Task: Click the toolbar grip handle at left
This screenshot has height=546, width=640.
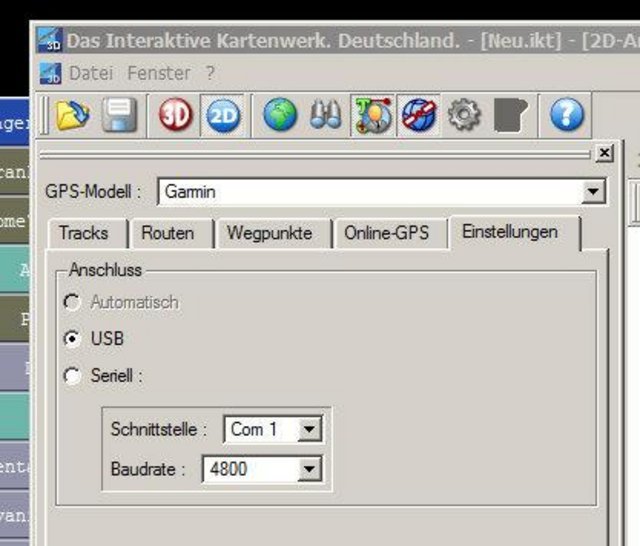Action: coord(44,115)
